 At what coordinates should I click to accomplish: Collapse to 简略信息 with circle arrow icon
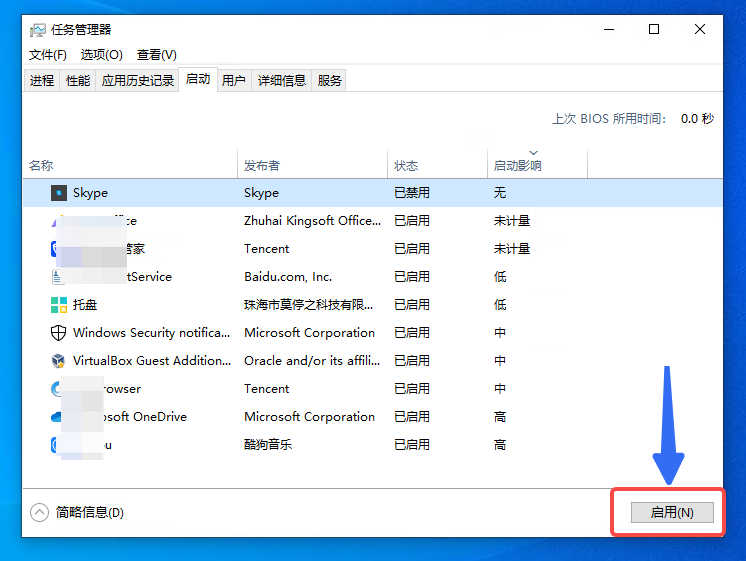pyautogui.click(x=39, y=512)
